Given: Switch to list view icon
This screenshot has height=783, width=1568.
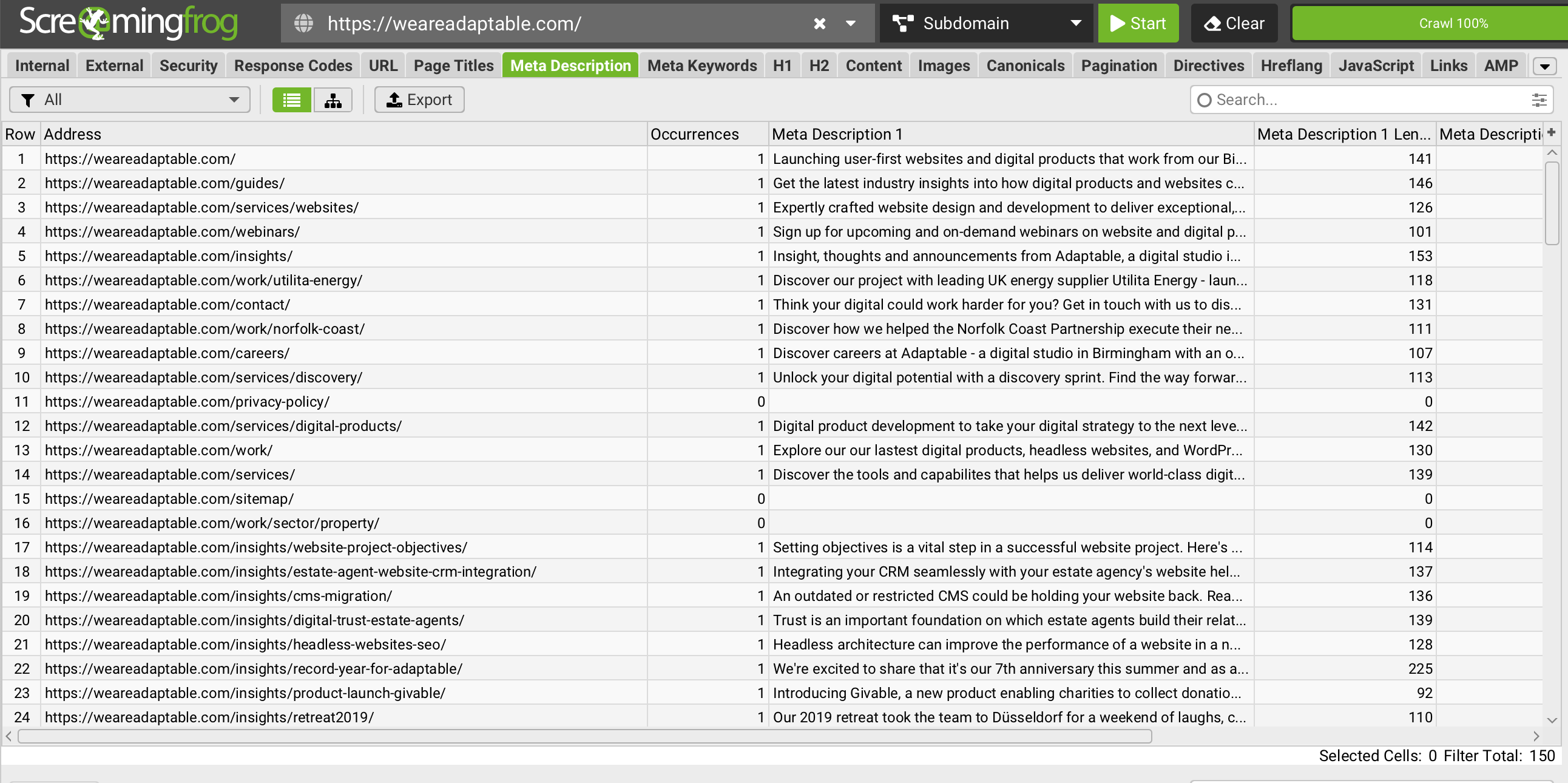Looking at the screenshot, I should [x=291, y=100].
